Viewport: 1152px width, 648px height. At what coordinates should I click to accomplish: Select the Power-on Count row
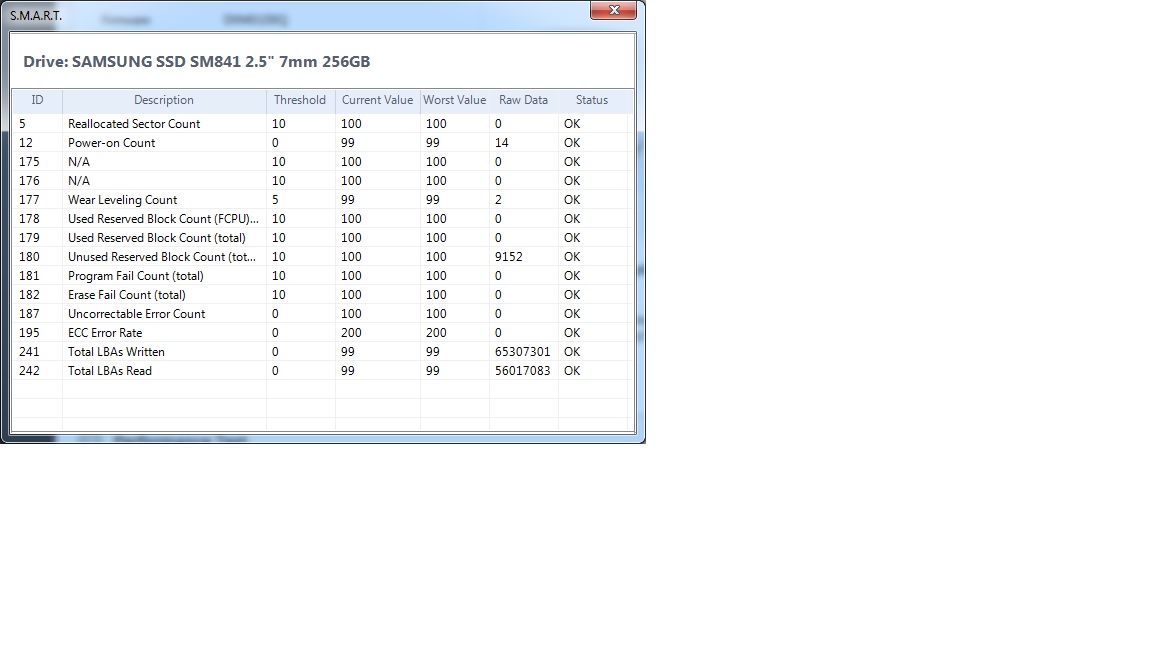321,143
